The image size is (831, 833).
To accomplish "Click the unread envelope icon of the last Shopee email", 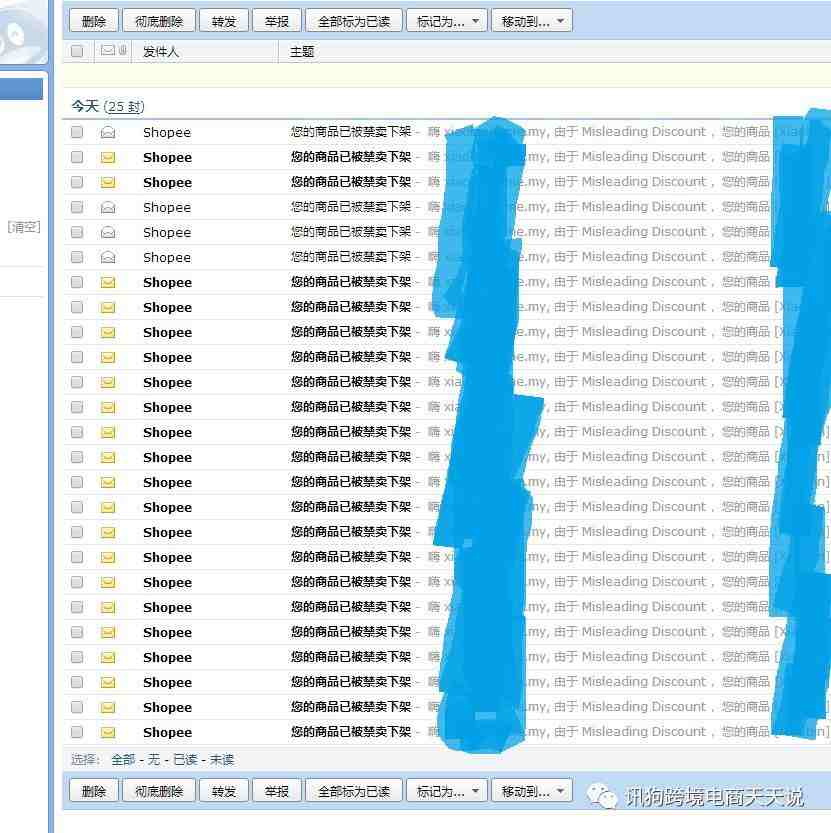I will pos(108,732).
